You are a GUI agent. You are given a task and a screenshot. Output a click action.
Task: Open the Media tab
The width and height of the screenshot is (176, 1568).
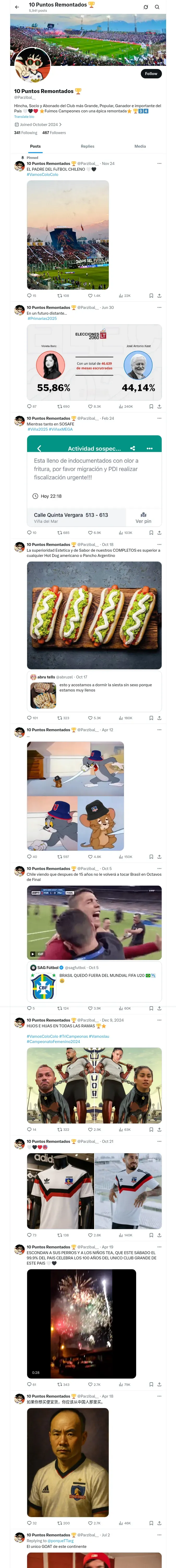point(139,146)
